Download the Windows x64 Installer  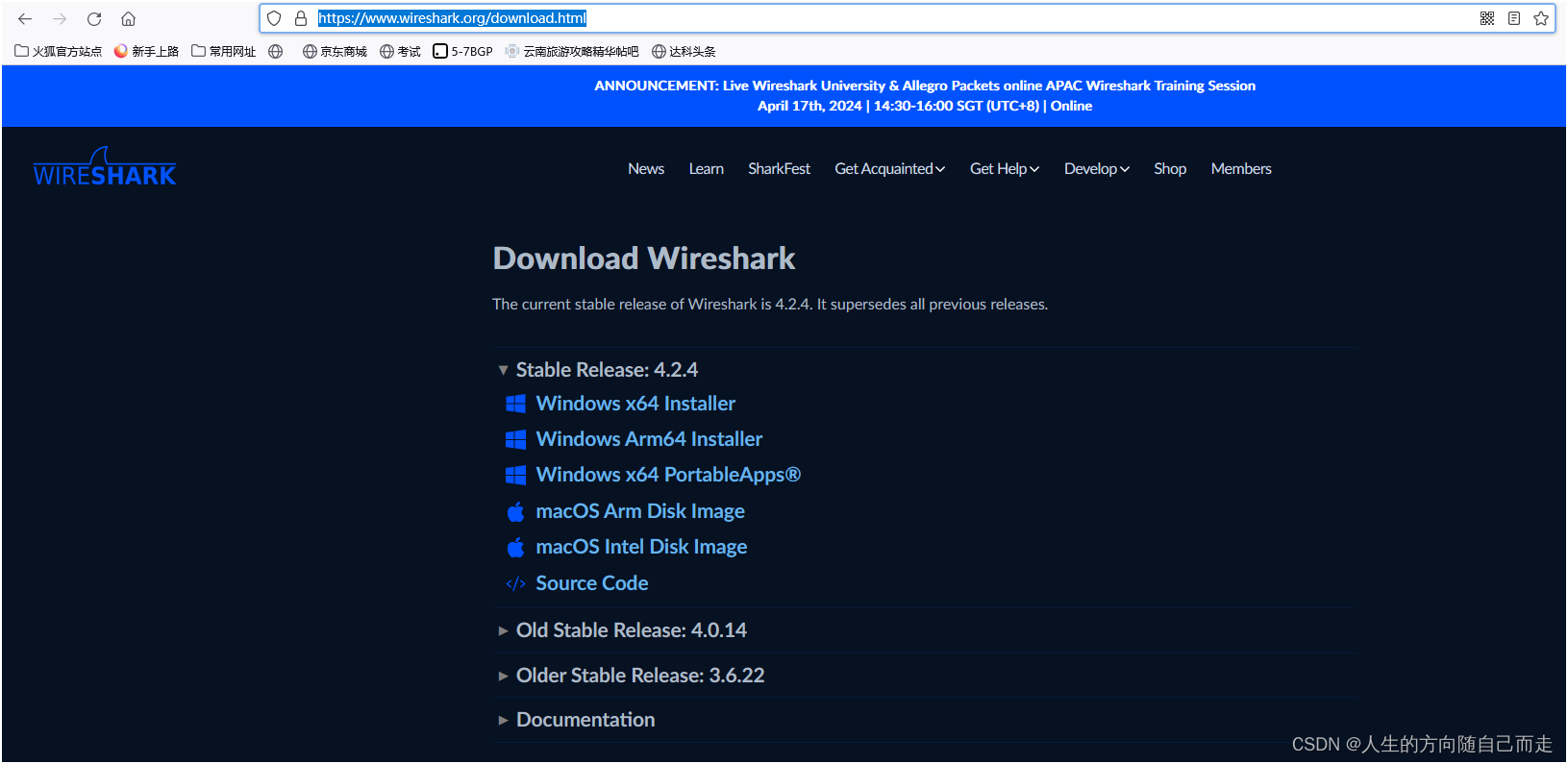[x=635, y=404]
